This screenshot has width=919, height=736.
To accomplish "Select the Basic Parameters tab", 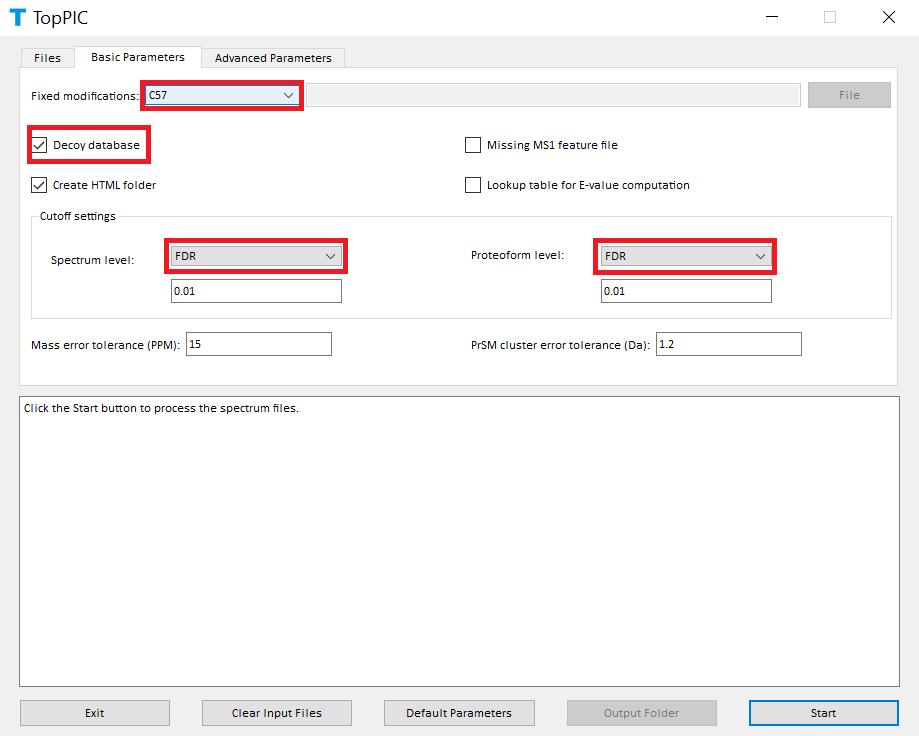I will 138,57.
